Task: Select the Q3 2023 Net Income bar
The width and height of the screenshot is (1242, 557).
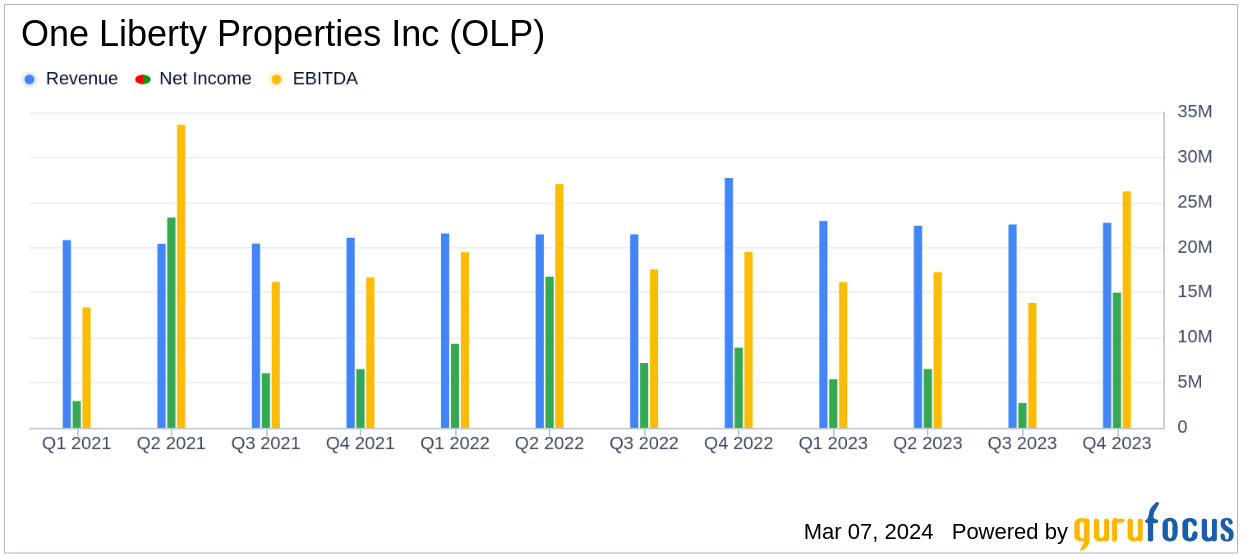Action: click(x=1022, y=415)
